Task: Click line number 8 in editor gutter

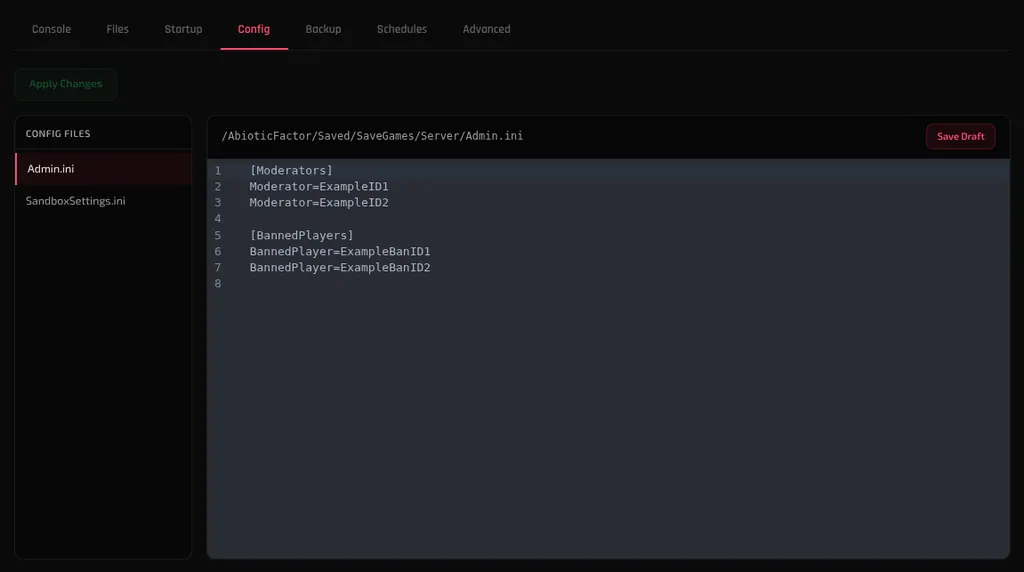Action: coord(218,283)
